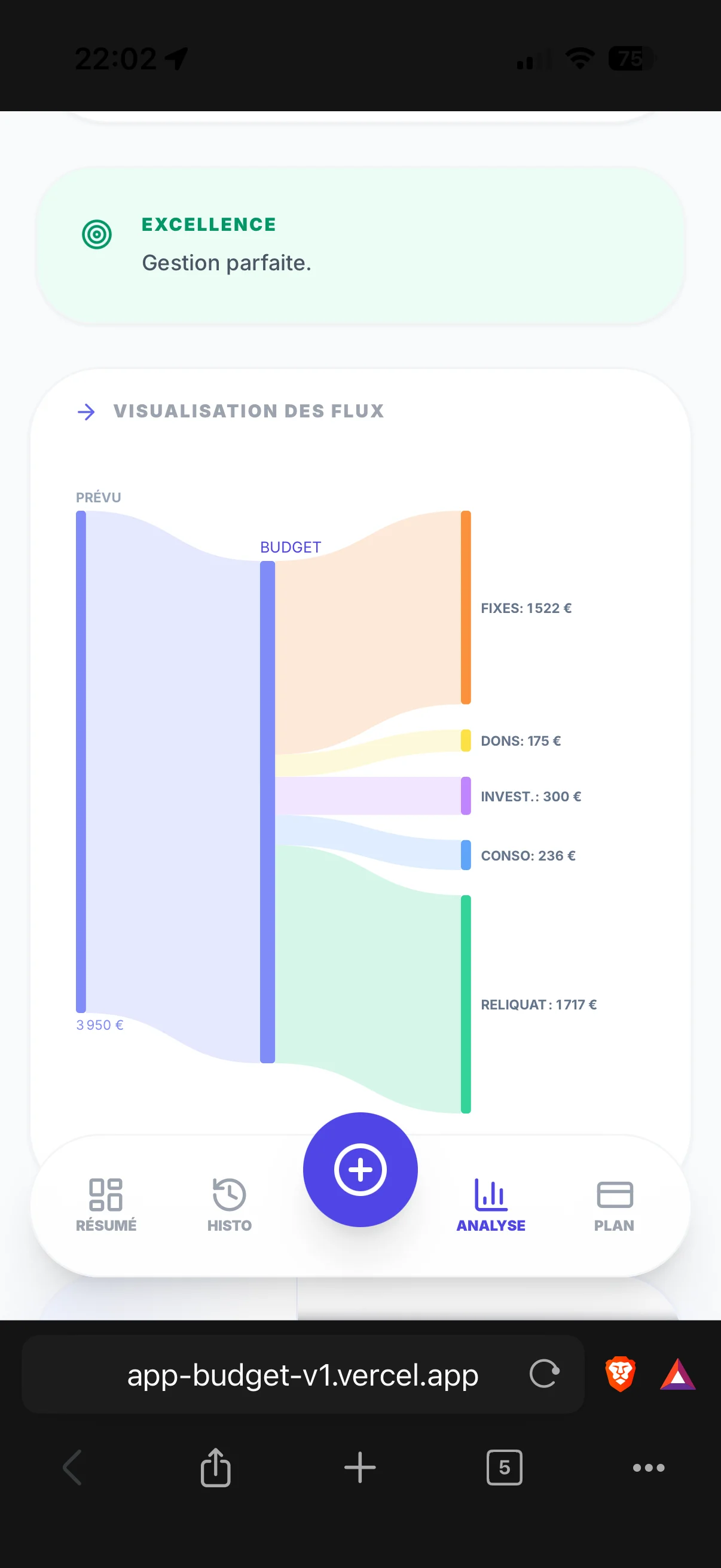Tap the purple plus add button
The image size is (721, 1568).
[360, 1169]
